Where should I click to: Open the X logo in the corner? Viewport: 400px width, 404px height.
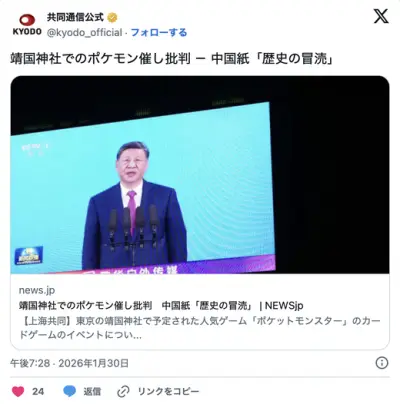point(381,16)
